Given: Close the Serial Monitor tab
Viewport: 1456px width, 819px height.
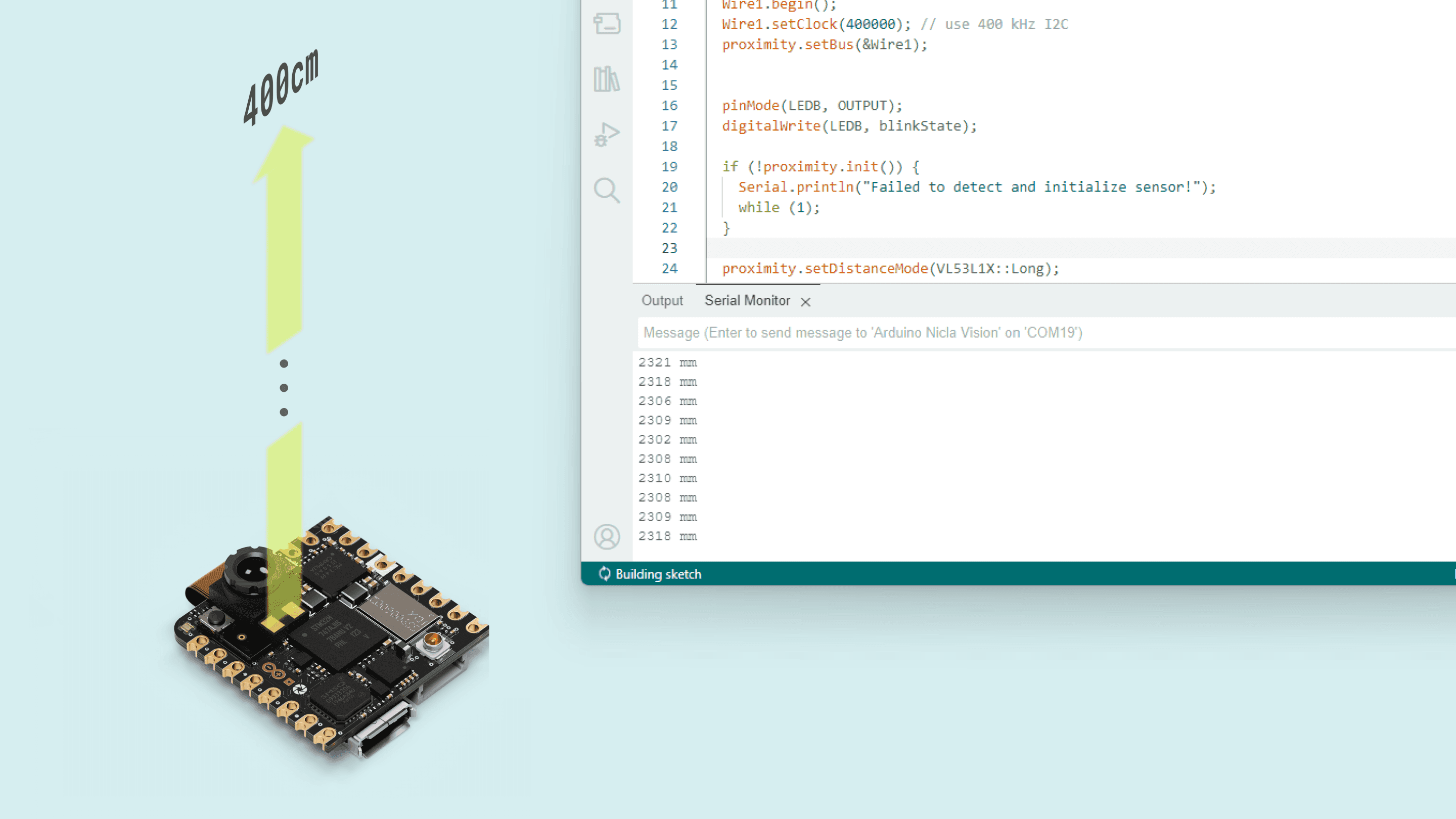Looking at the screenshot, I should pos(805,302).
